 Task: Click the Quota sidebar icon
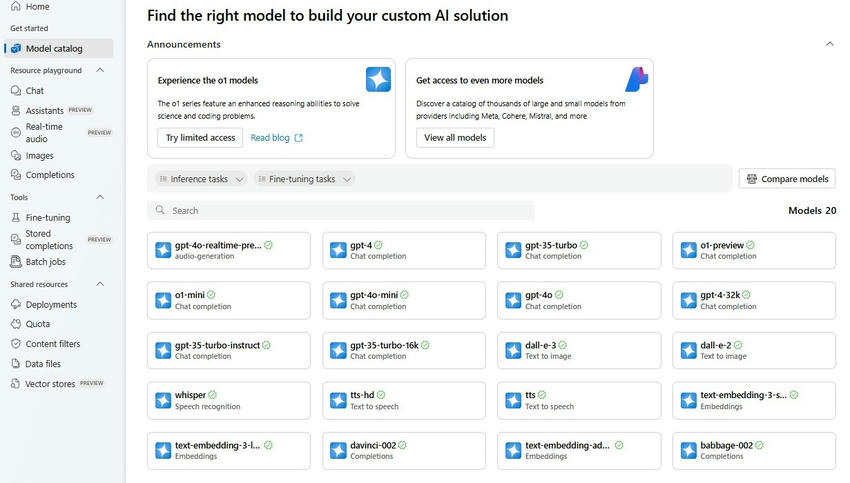(15, 324)
